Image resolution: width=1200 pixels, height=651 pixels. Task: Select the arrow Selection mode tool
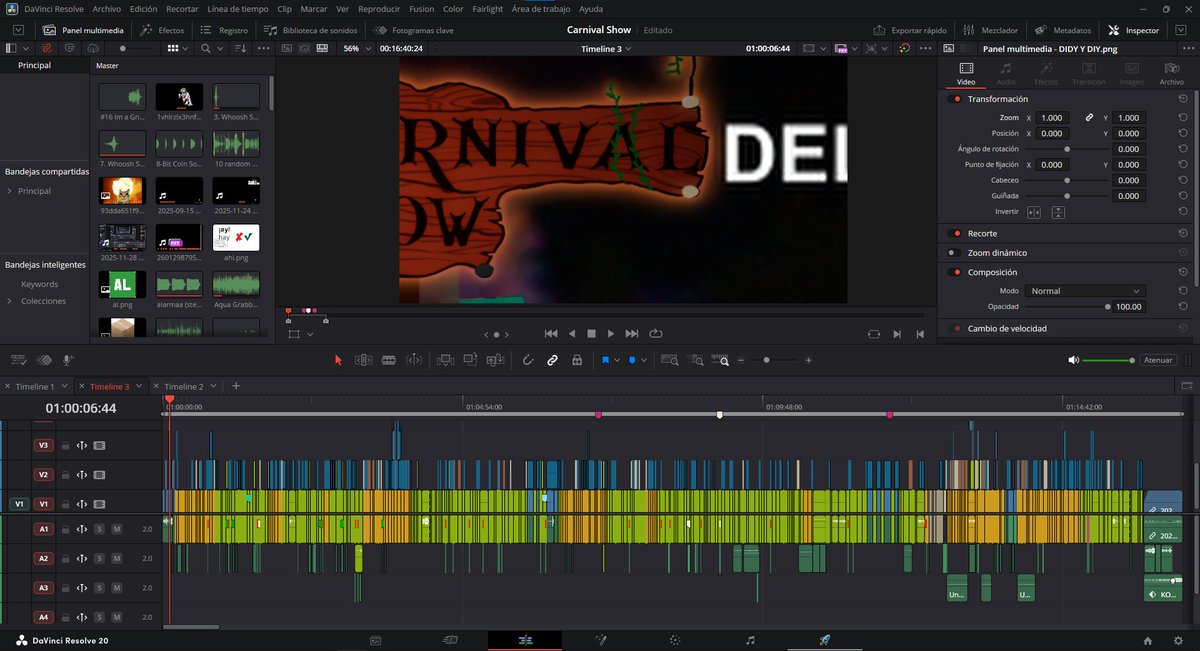338,360
